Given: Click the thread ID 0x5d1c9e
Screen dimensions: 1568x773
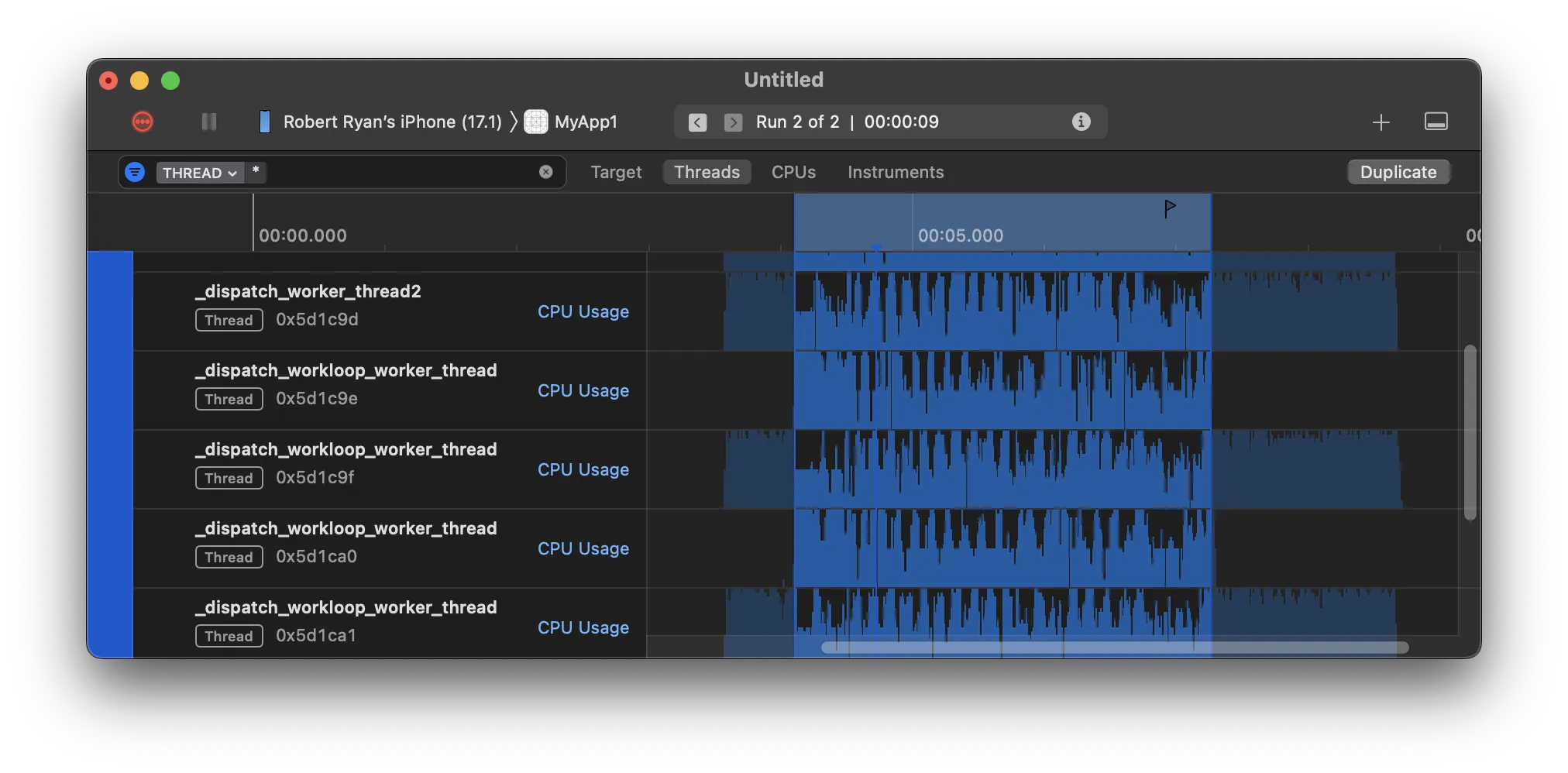Looking at the screenshot, I should click(317, 399).
